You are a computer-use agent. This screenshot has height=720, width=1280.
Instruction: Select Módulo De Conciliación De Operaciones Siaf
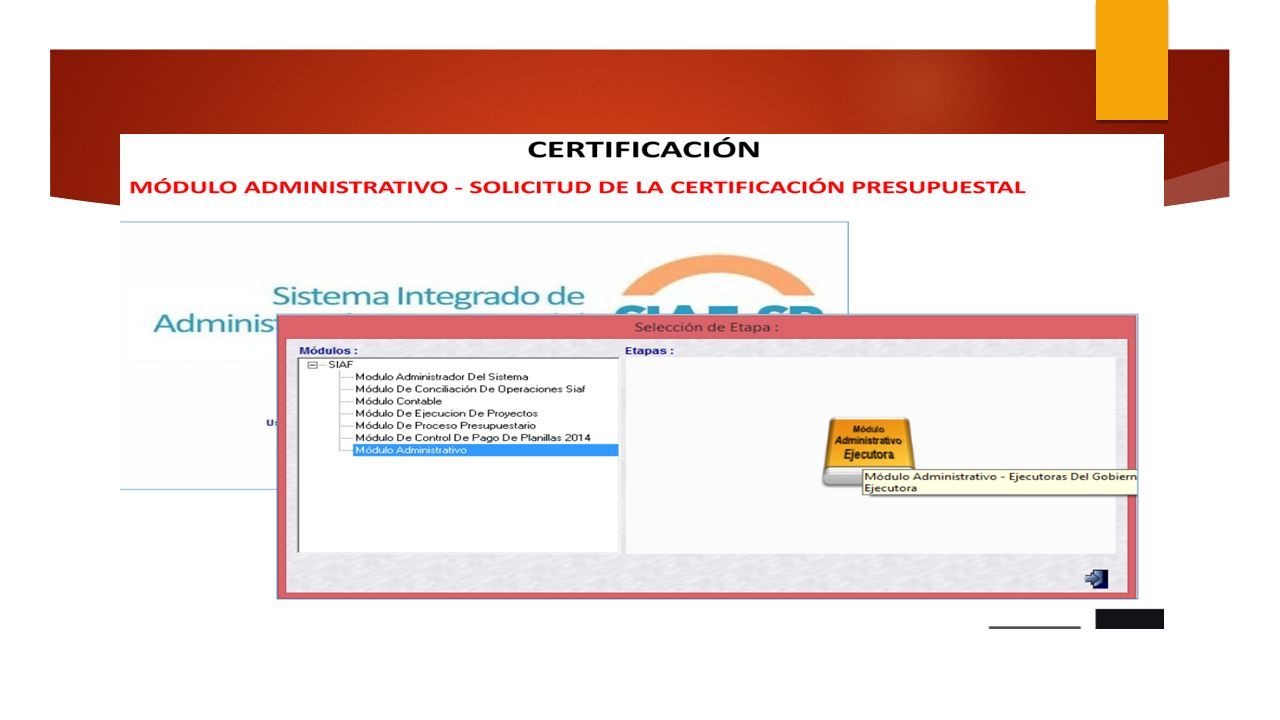coord(470,389)
